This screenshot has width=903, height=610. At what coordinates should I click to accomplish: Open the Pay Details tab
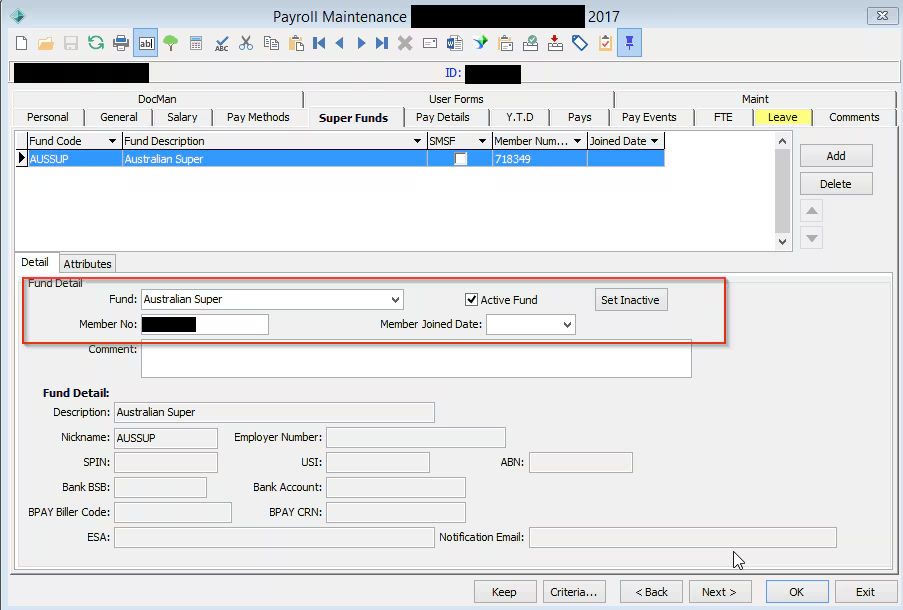tap(442, 117)
